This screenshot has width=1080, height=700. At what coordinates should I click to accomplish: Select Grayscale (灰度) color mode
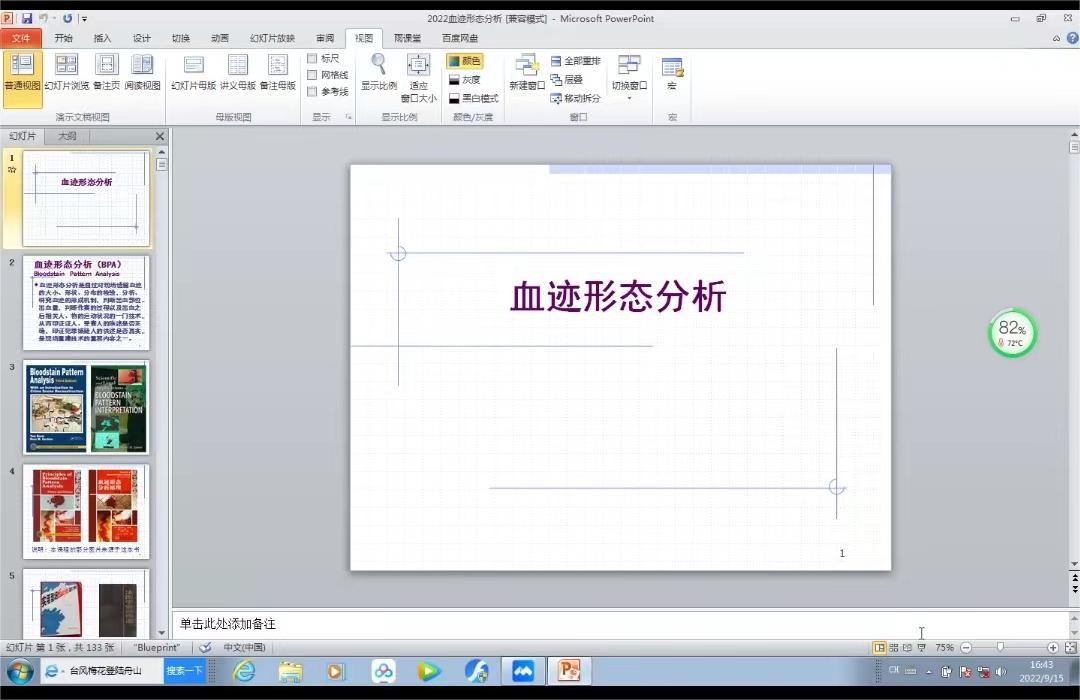(465, 80)
